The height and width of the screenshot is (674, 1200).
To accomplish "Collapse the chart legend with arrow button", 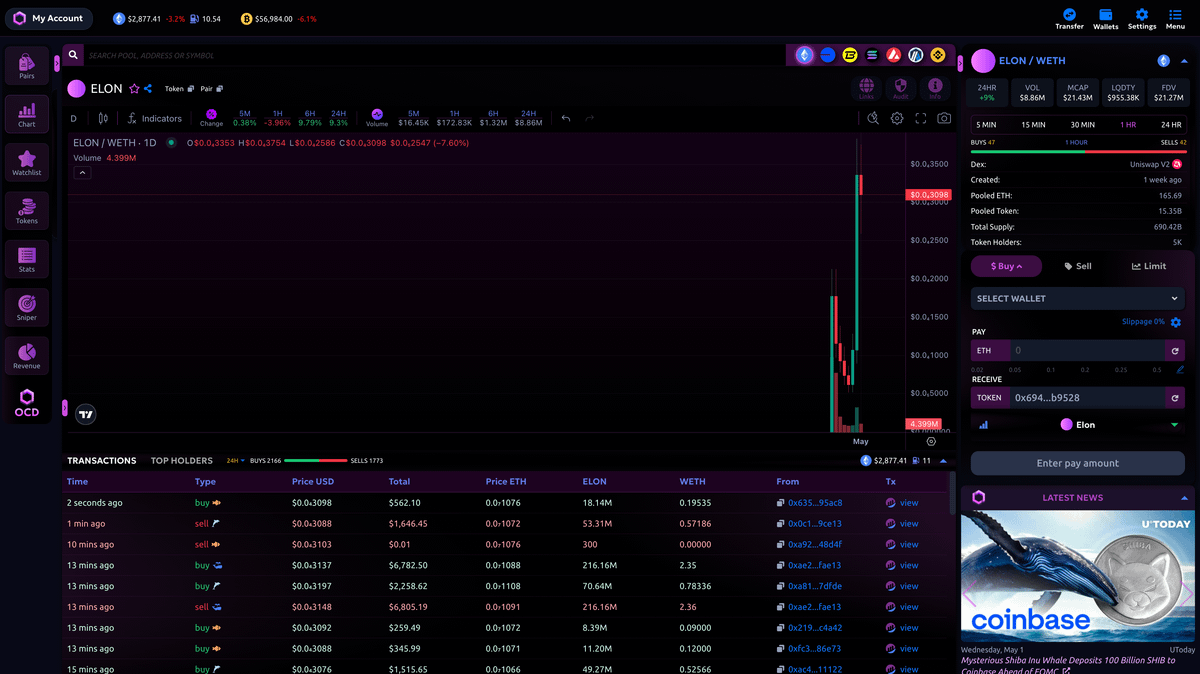I will tap(83, 173).
